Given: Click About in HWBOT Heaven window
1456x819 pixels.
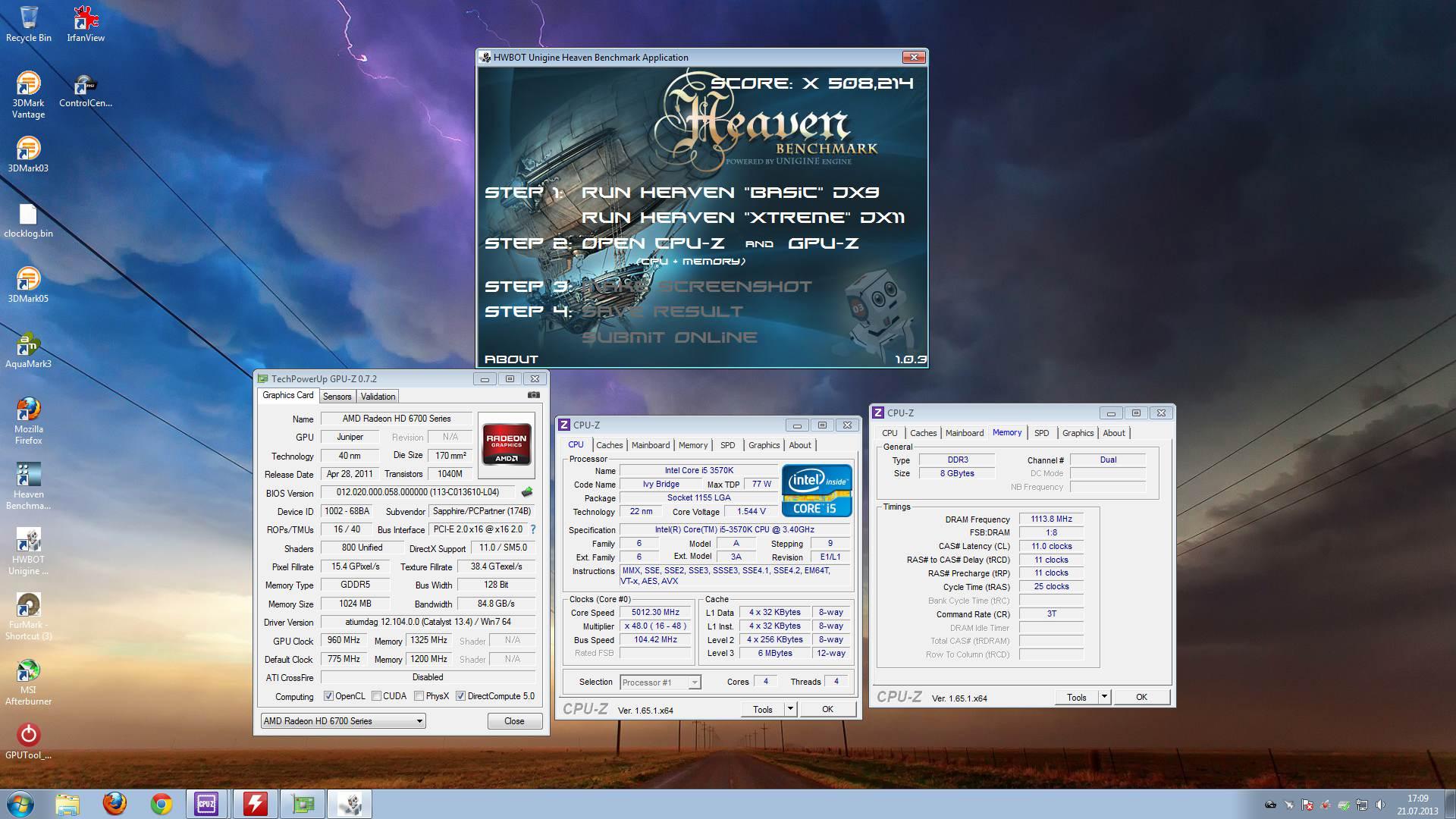Looking at the screenshot, I should click(511, 359).
